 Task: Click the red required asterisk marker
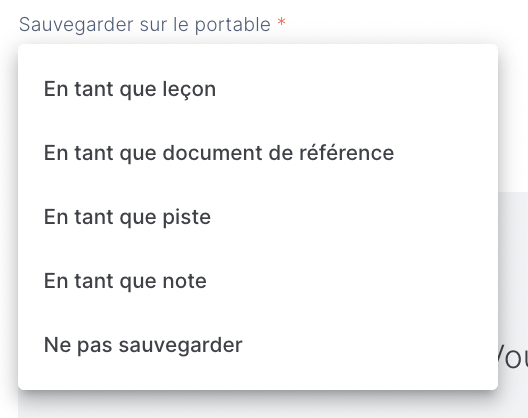(x=282, y=23)
